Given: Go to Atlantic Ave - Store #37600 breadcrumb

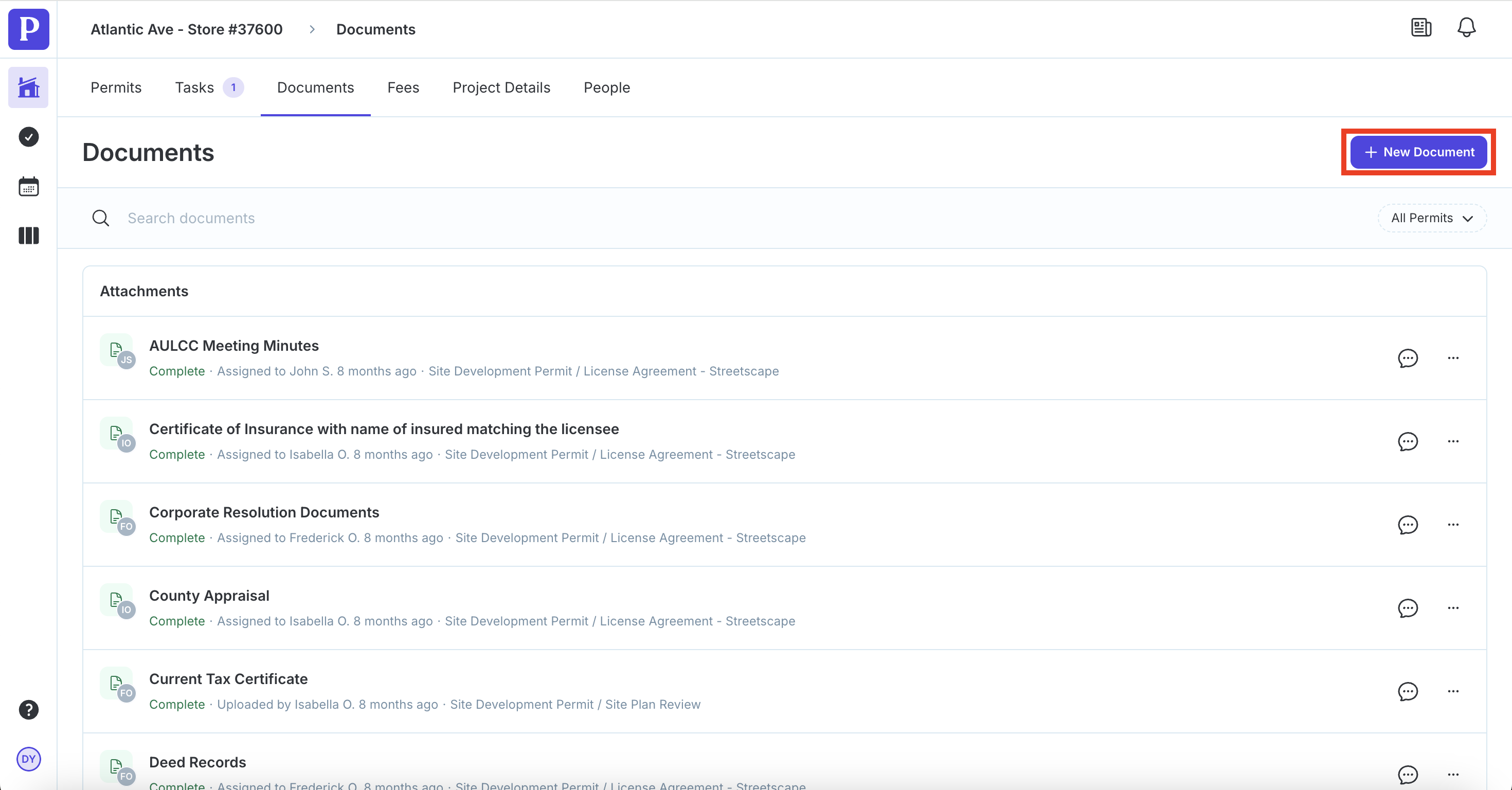Looking at the screenshot, I should click(x=186, y=29).
